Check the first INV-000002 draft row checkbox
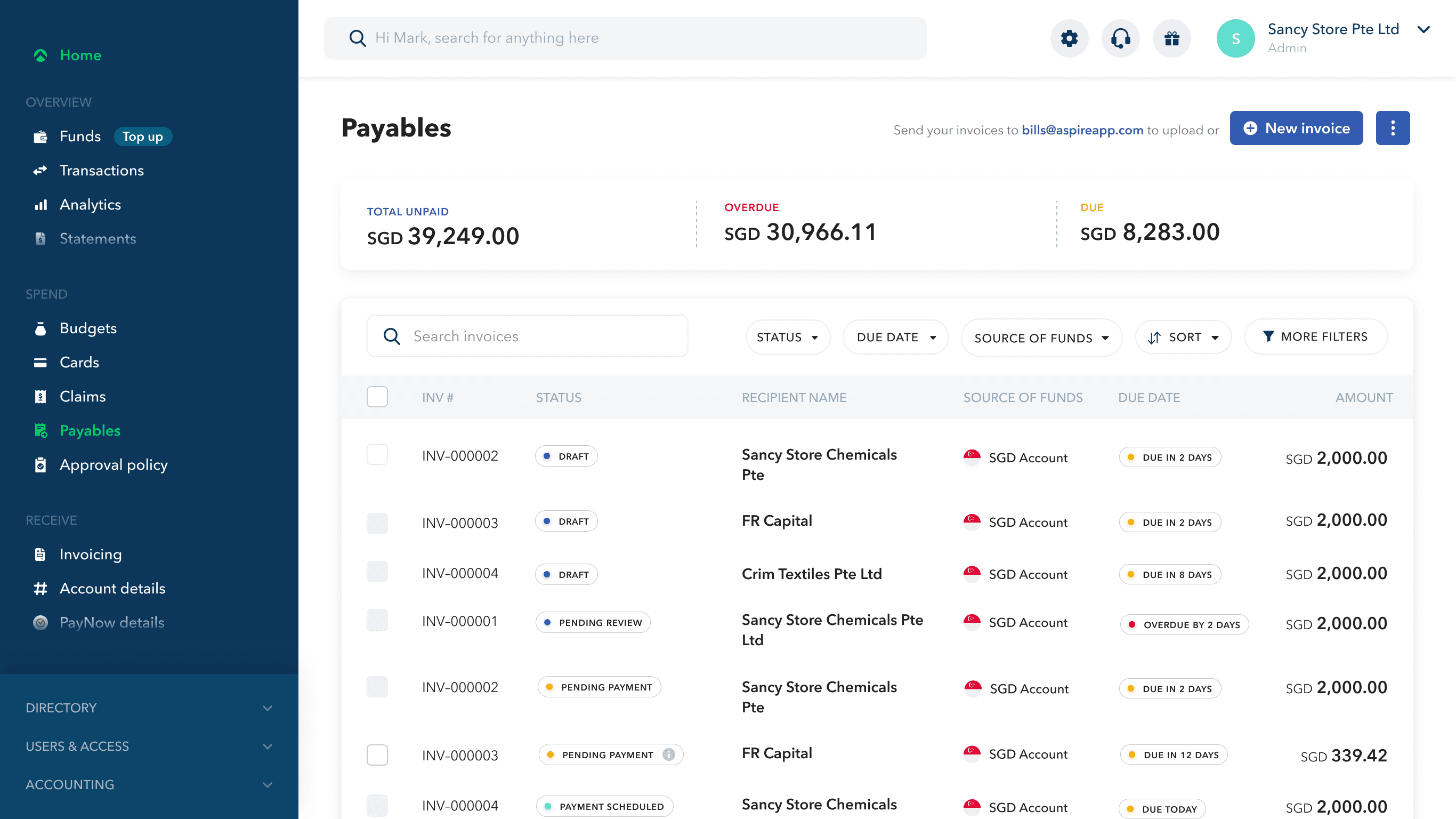 click(x=377, y=455)
